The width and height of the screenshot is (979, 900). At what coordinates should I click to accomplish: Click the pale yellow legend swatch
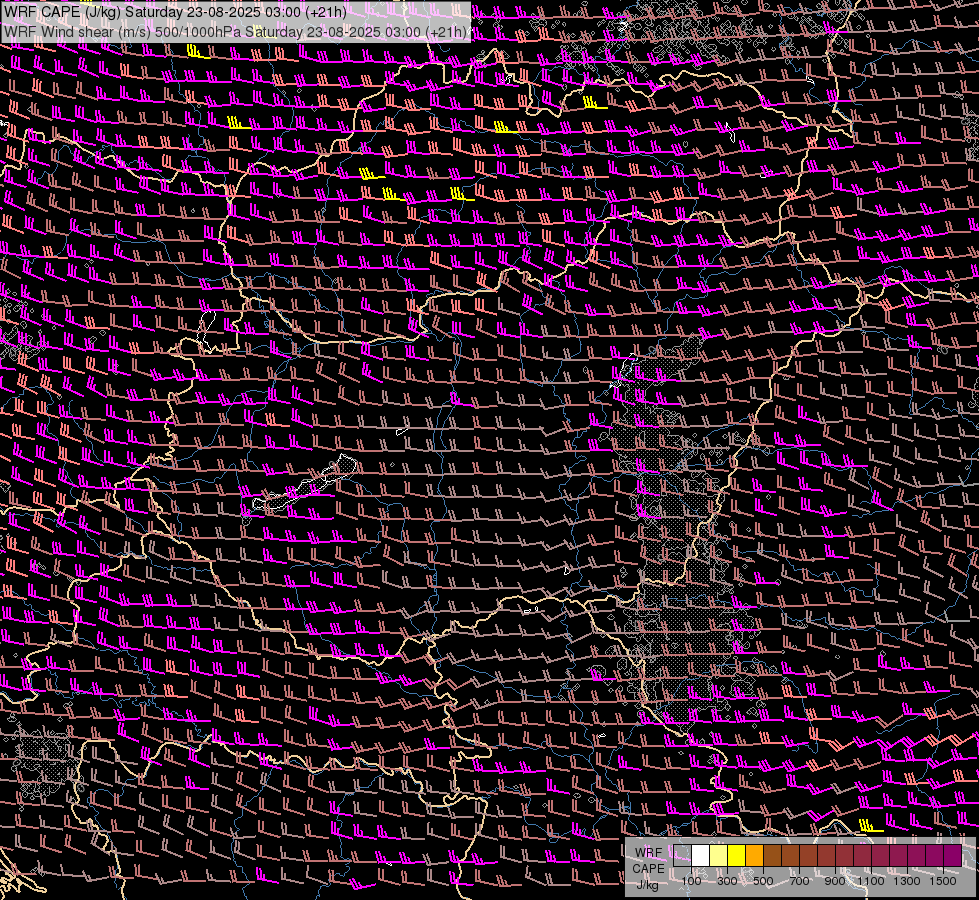(x=719, y=855)
